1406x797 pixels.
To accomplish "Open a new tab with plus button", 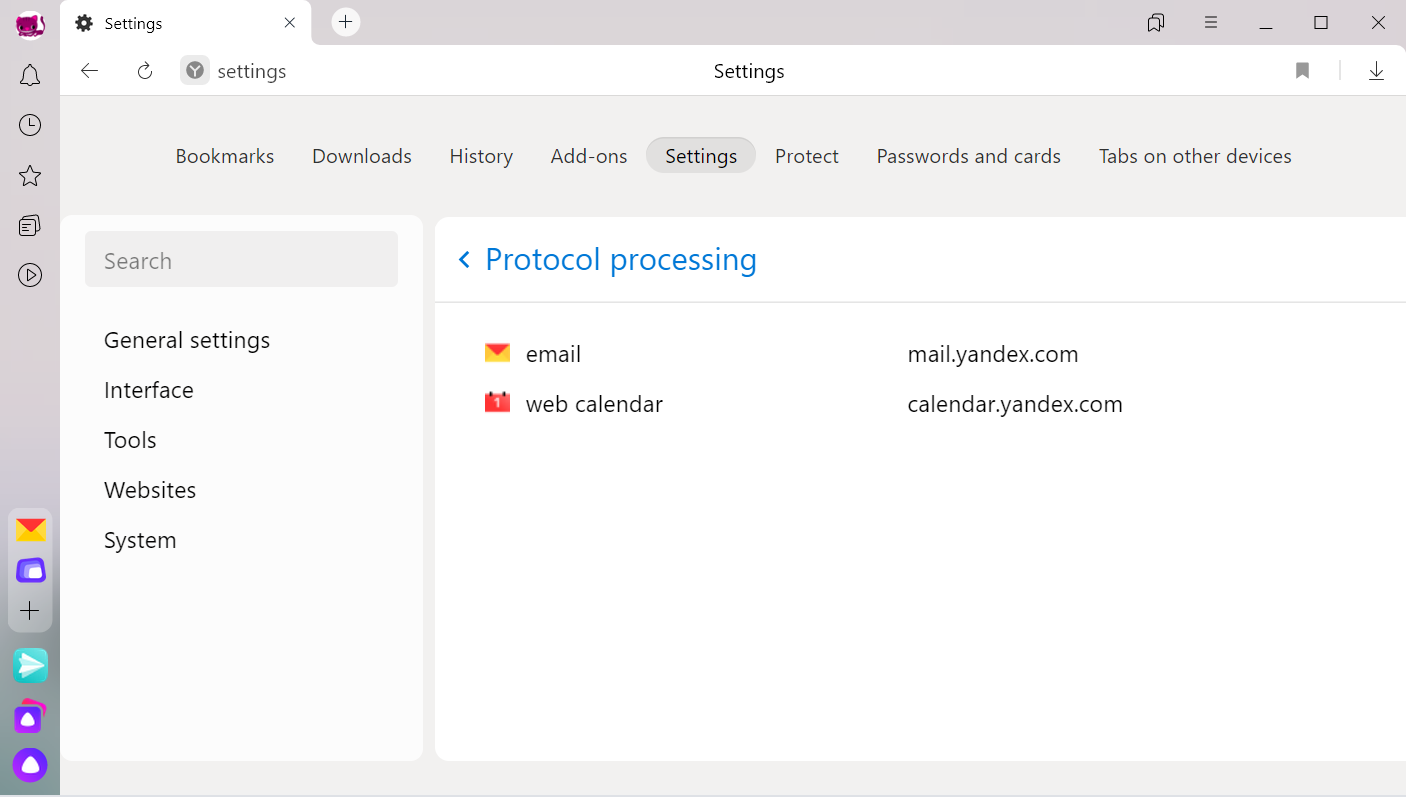I will point(346,22).
